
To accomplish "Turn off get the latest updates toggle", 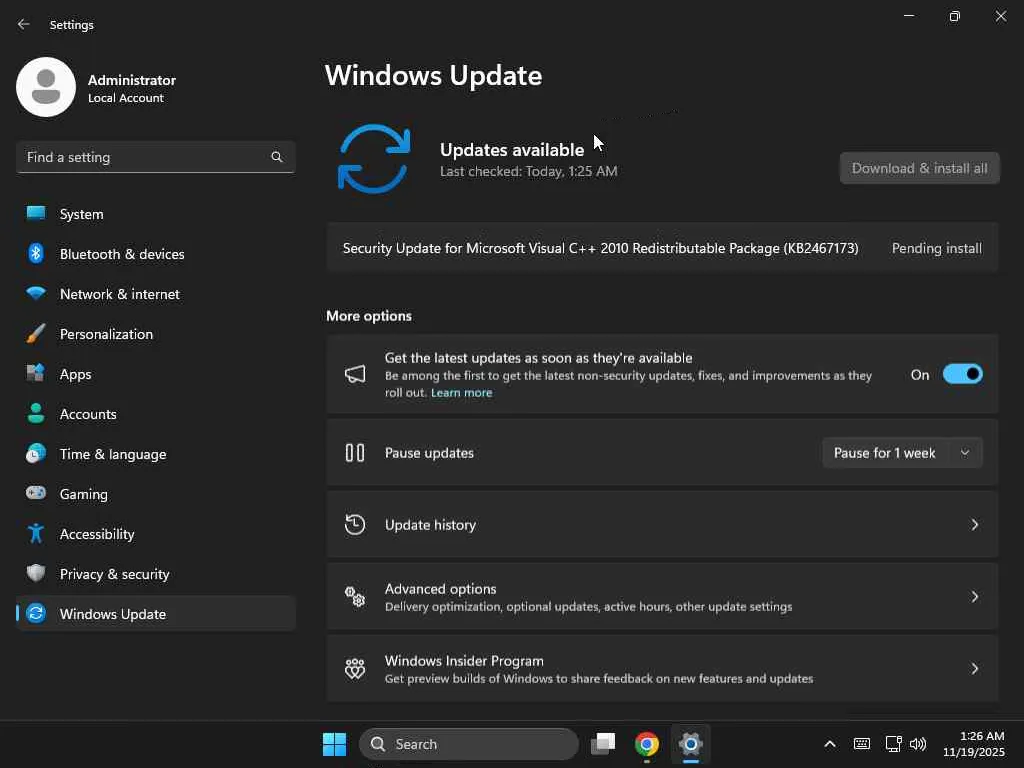I will tap(963, 374).
